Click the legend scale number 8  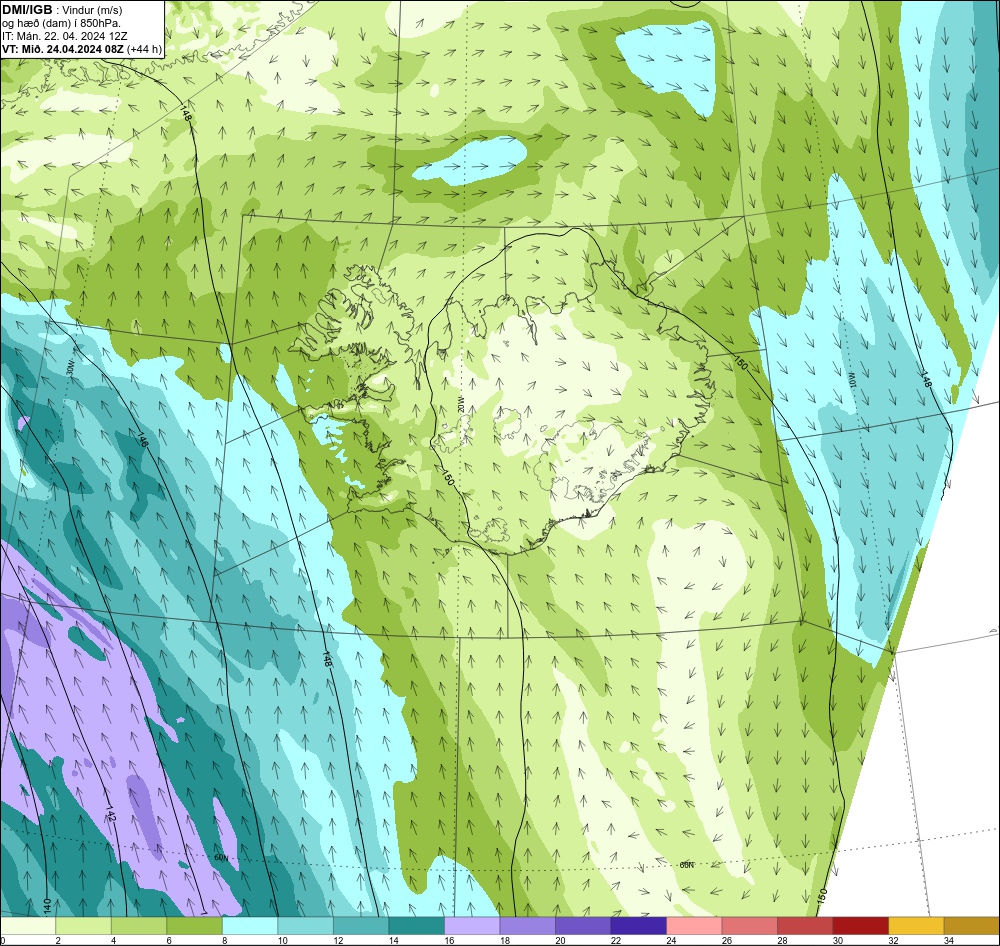coord(224,940)
